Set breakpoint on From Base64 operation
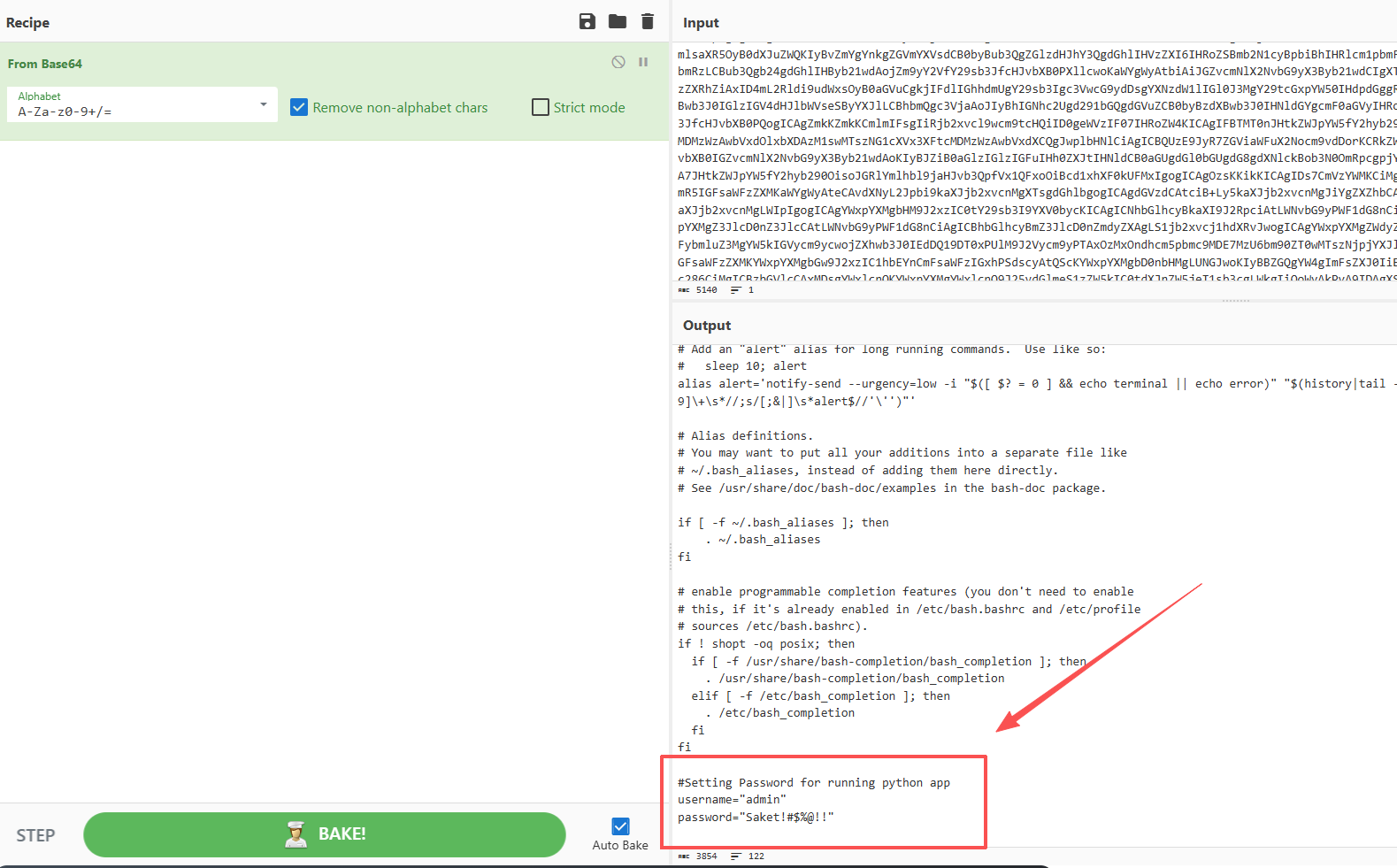This screenshot has height=868, width=1397. point(643,62)
